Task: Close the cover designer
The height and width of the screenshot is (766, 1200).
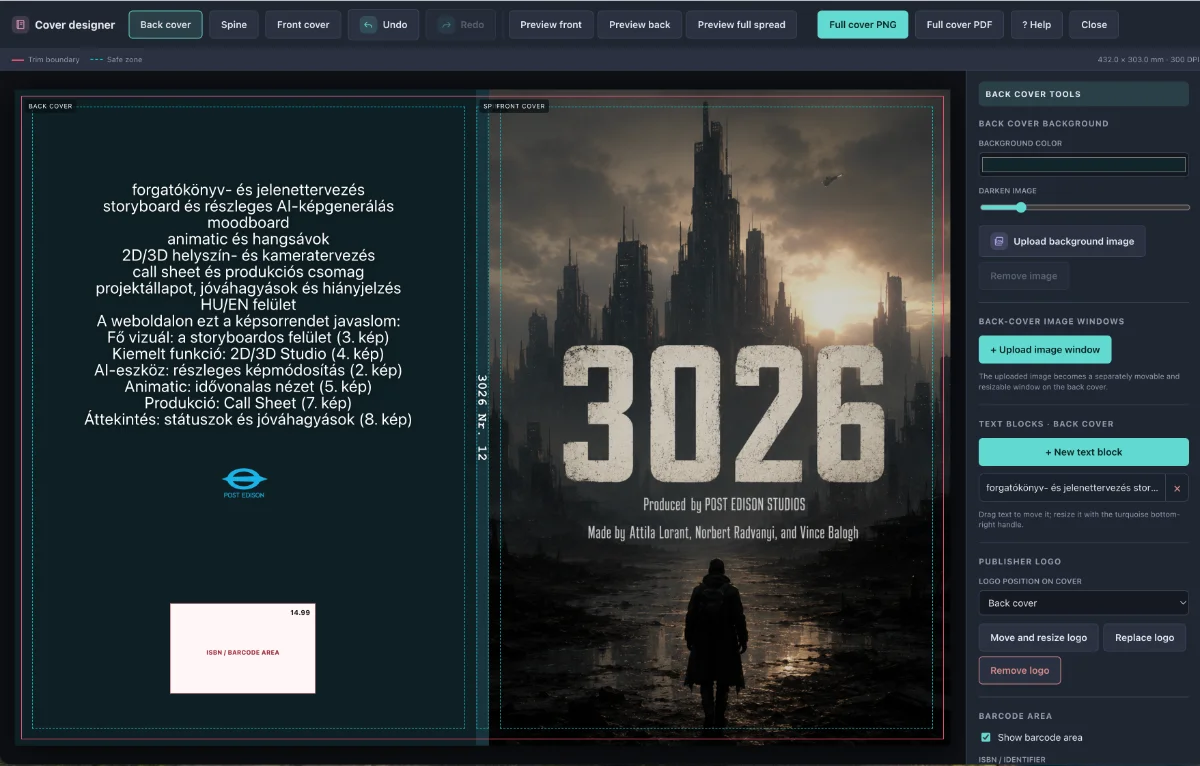Action: [1094, 25]
